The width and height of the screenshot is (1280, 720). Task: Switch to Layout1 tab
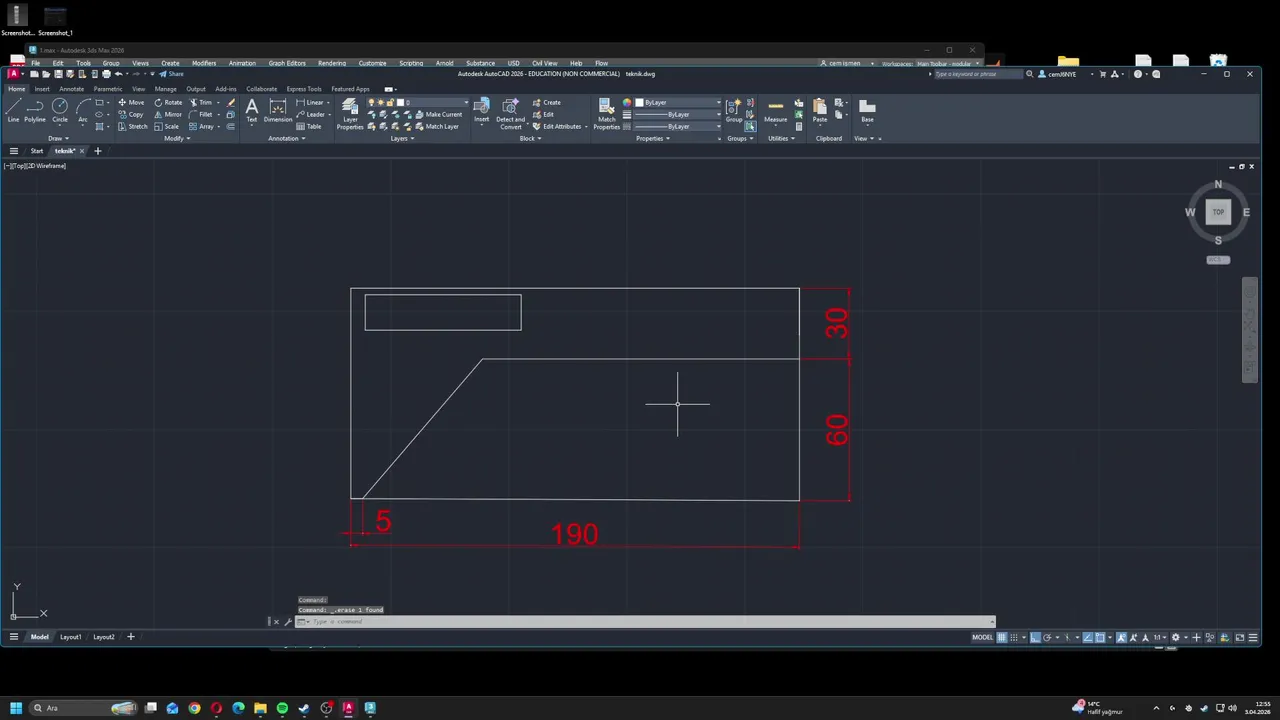(x=70, y=637)
